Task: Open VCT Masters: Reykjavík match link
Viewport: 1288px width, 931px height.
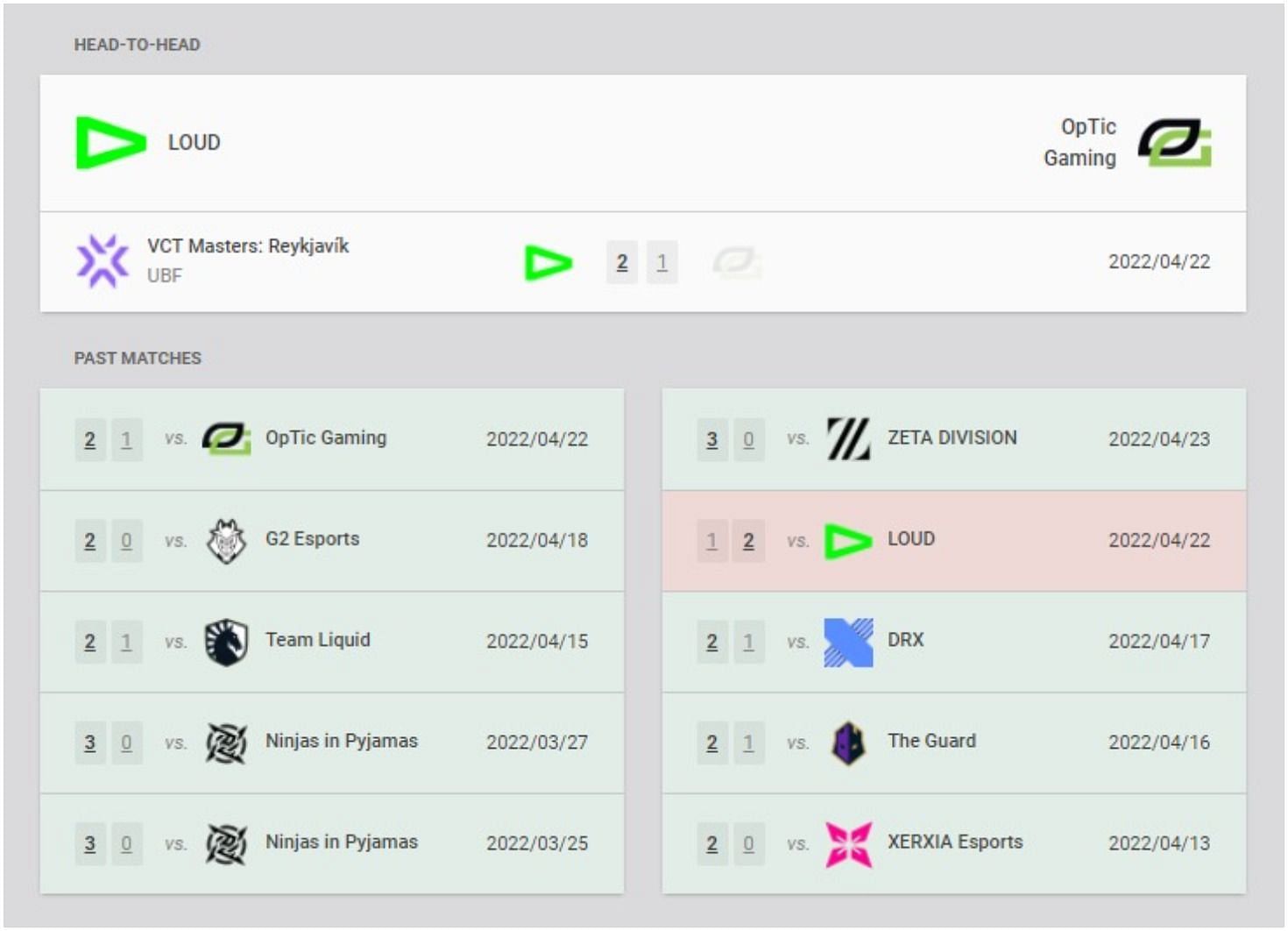Action: click(643, 262)
